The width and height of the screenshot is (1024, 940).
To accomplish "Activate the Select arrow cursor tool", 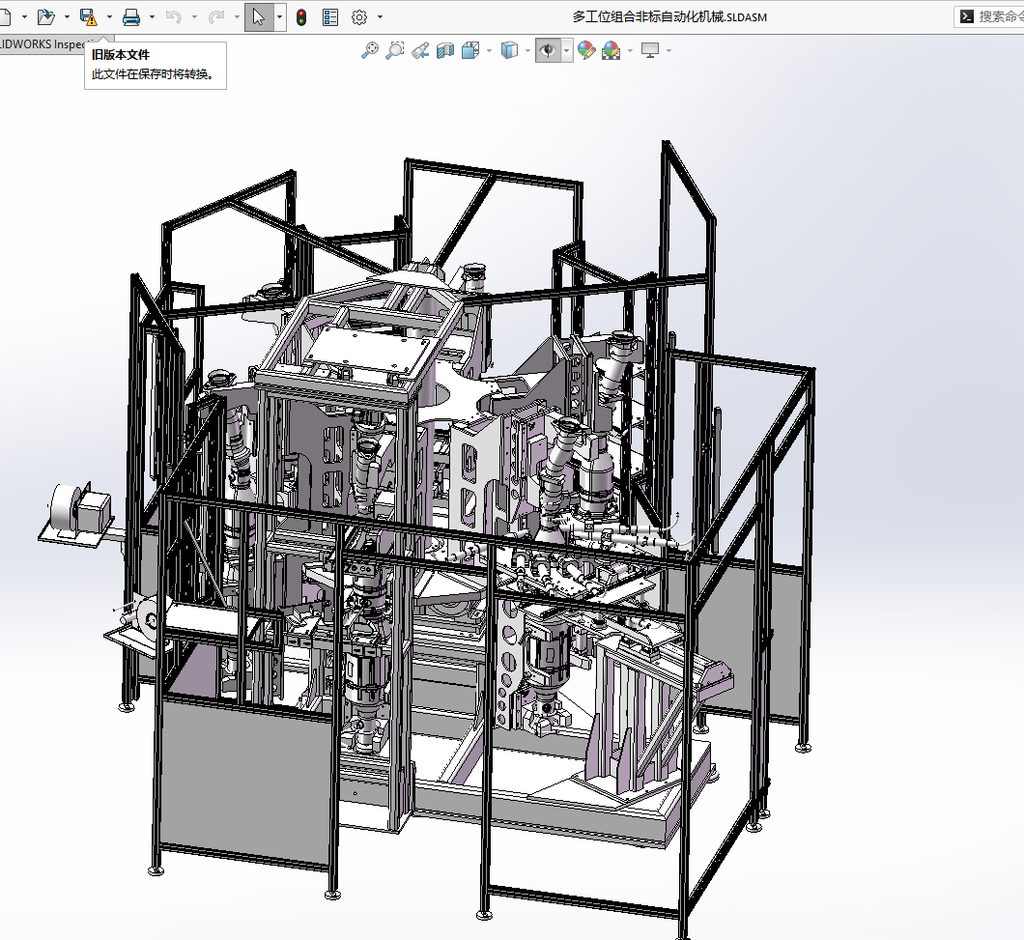I will pyautogui.click(x=259, y=17).
